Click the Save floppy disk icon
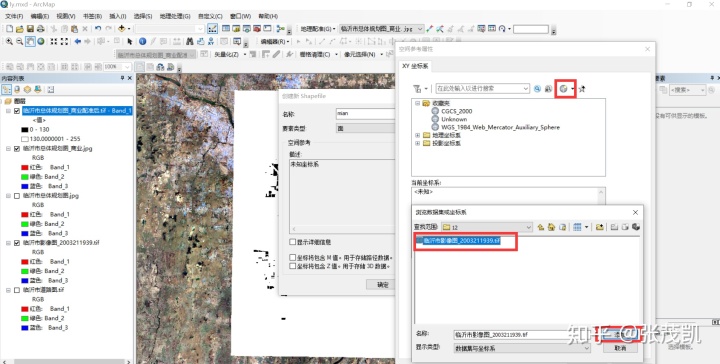720x364 pixels. point(30,29)
